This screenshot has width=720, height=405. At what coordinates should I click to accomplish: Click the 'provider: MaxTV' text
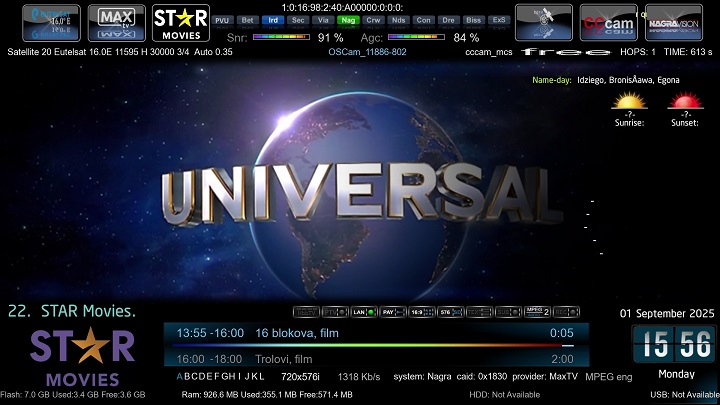545,377
